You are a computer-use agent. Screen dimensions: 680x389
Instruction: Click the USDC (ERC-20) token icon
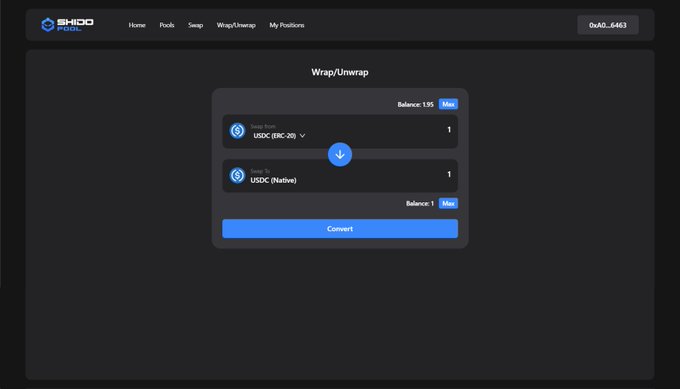[237, 131]
